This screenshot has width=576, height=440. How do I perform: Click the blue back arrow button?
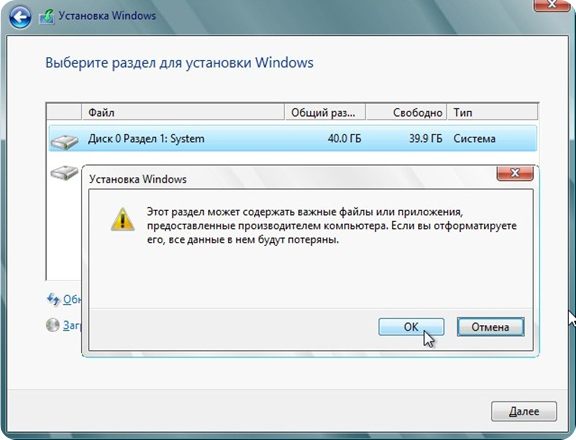(x=20, y=17)
